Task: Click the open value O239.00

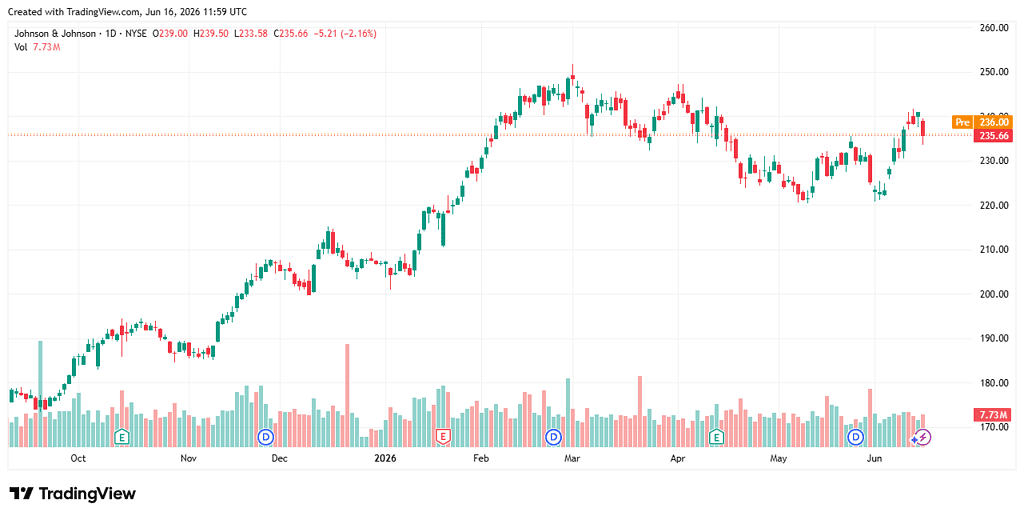Action: point(170,34)
